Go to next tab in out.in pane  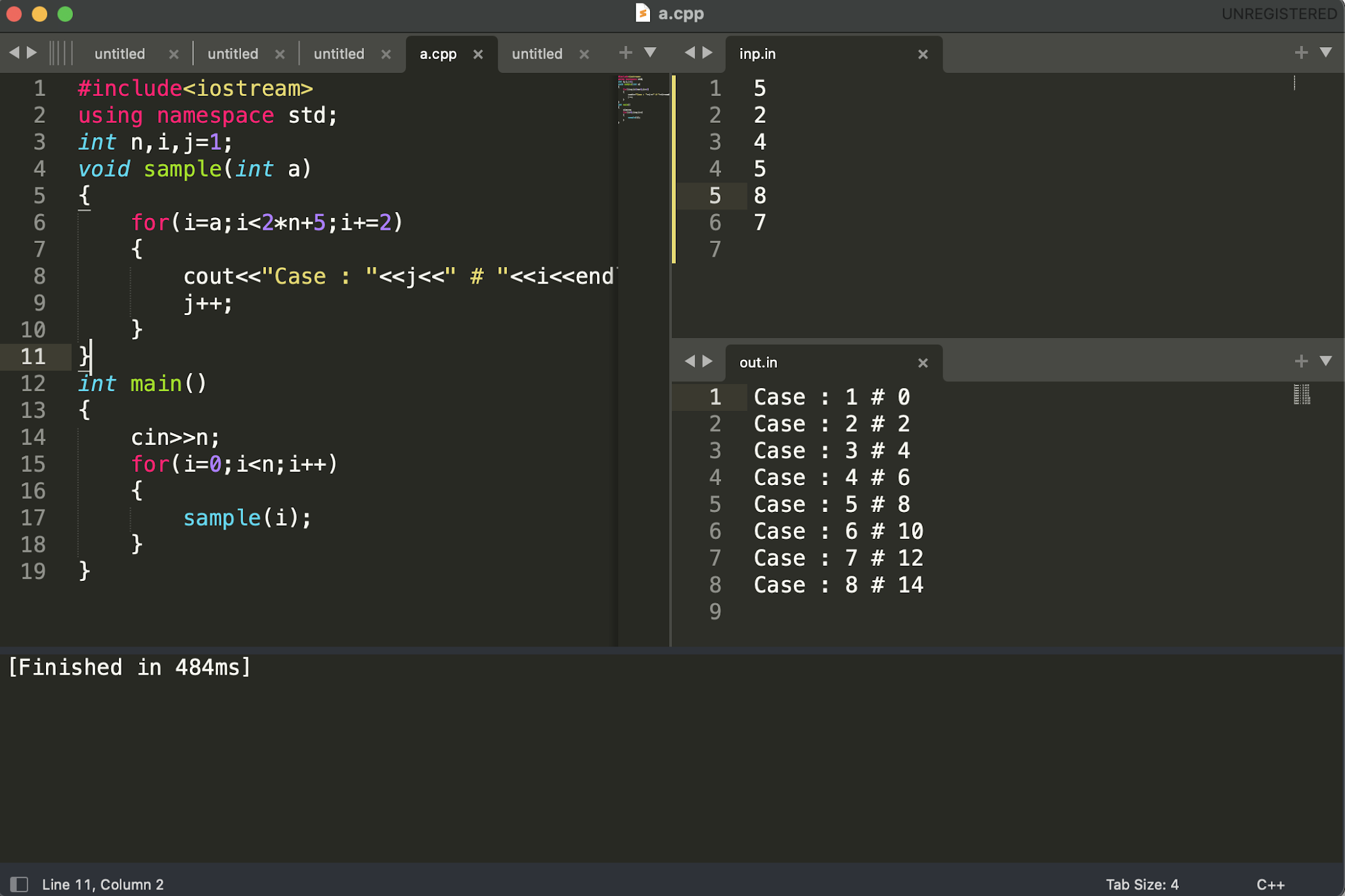click(x=707, y=361)
